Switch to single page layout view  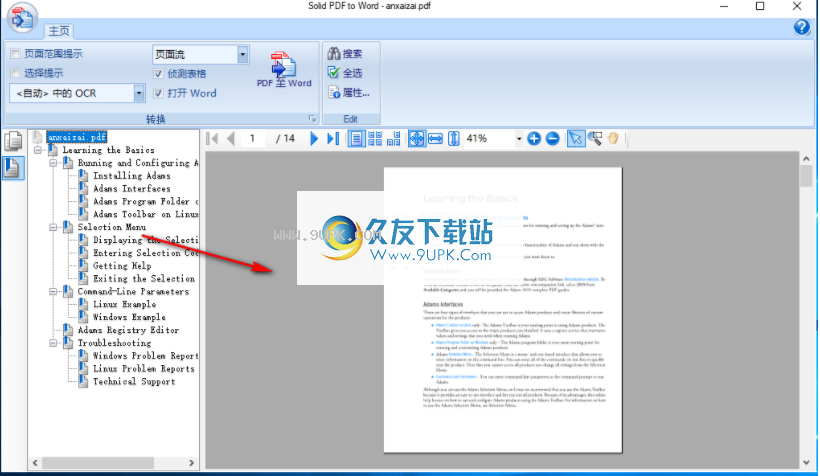(356, 139)
